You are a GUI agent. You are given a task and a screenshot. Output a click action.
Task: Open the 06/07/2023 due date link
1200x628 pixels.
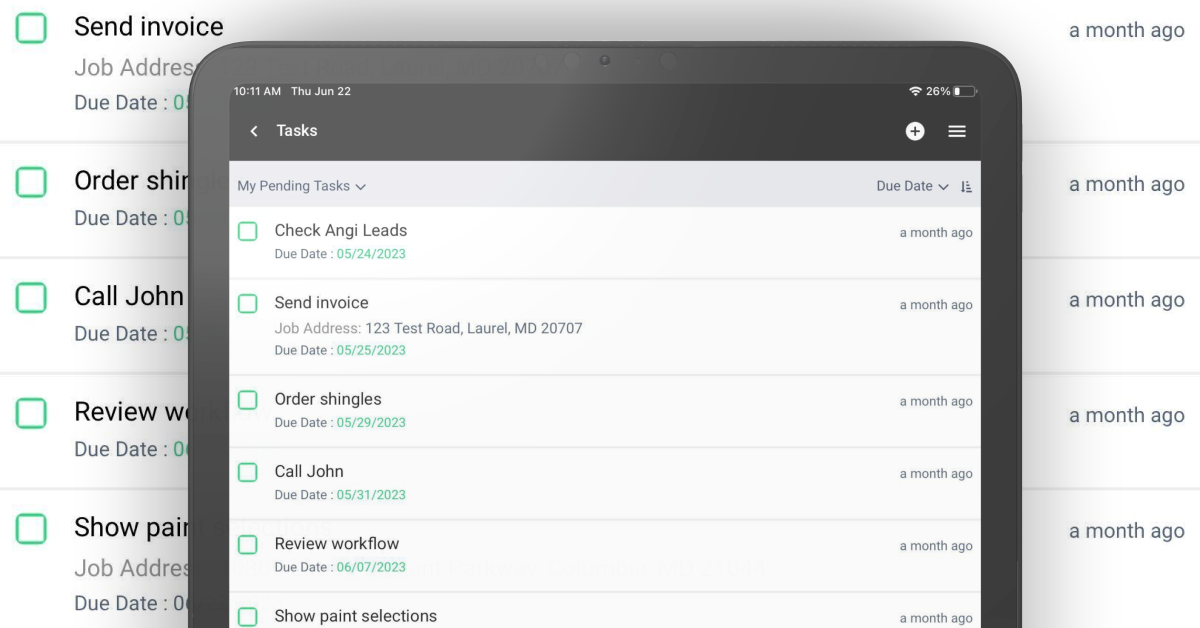370,566
